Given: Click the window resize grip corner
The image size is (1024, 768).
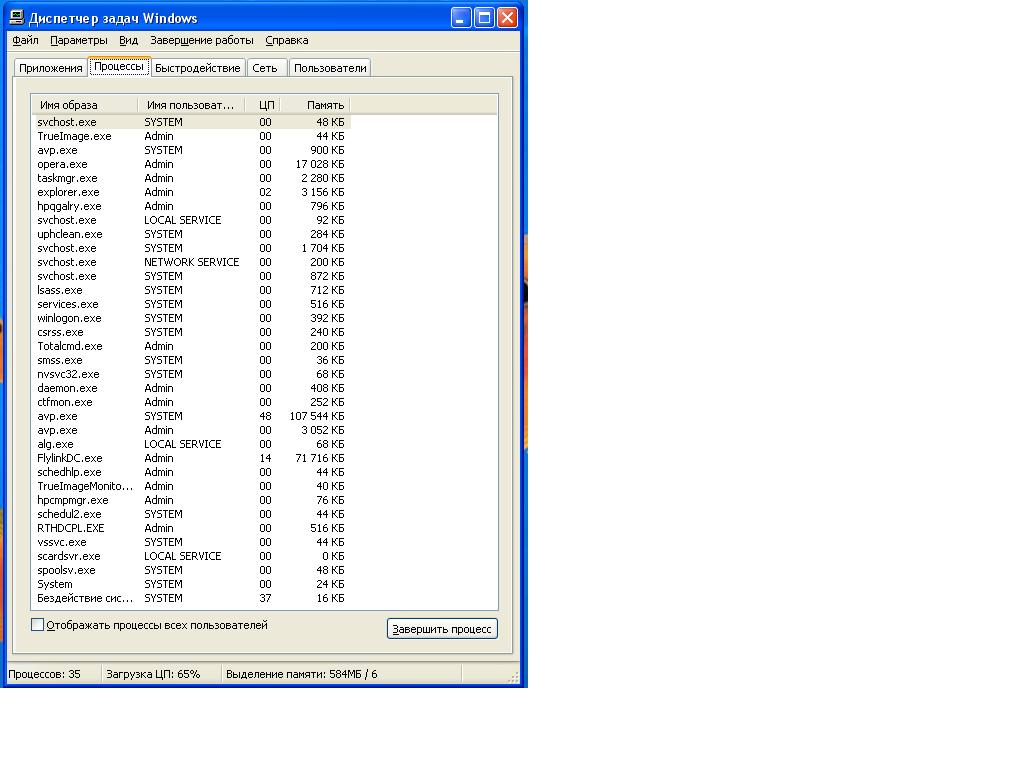Looking at the screenshot, I should click(513, 677).
